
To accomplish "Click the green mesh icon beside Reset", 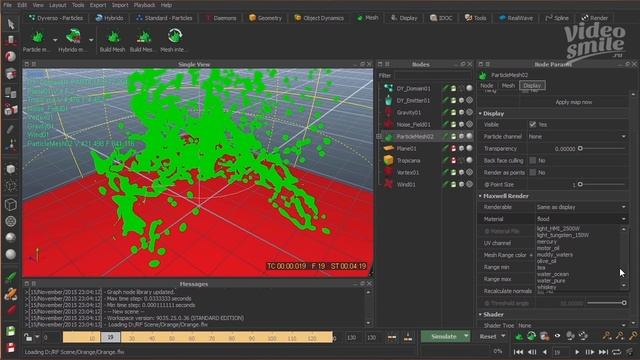I will [519, 336].
